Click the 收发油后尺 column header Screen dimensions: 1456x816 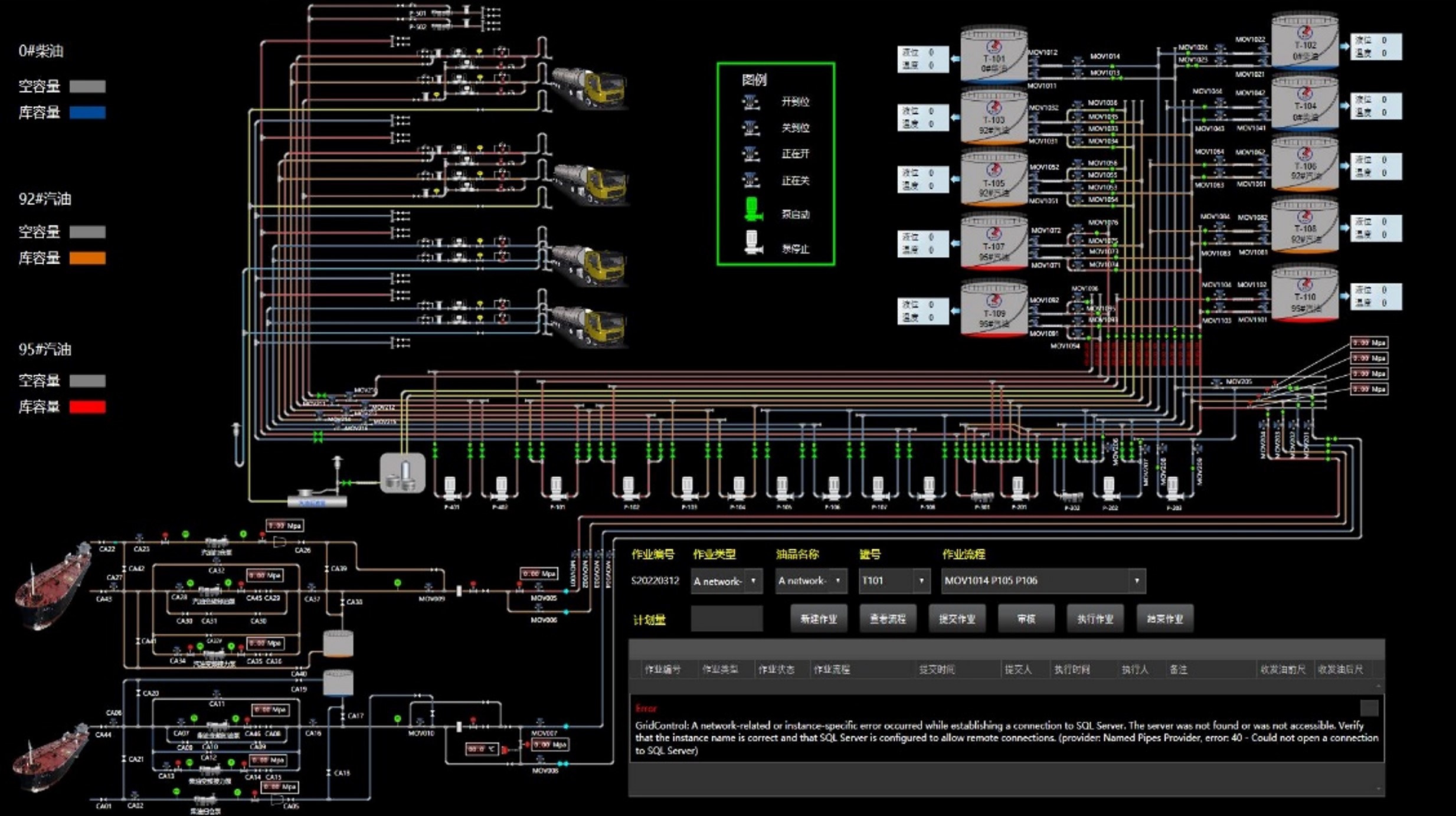click(1340, 670)
